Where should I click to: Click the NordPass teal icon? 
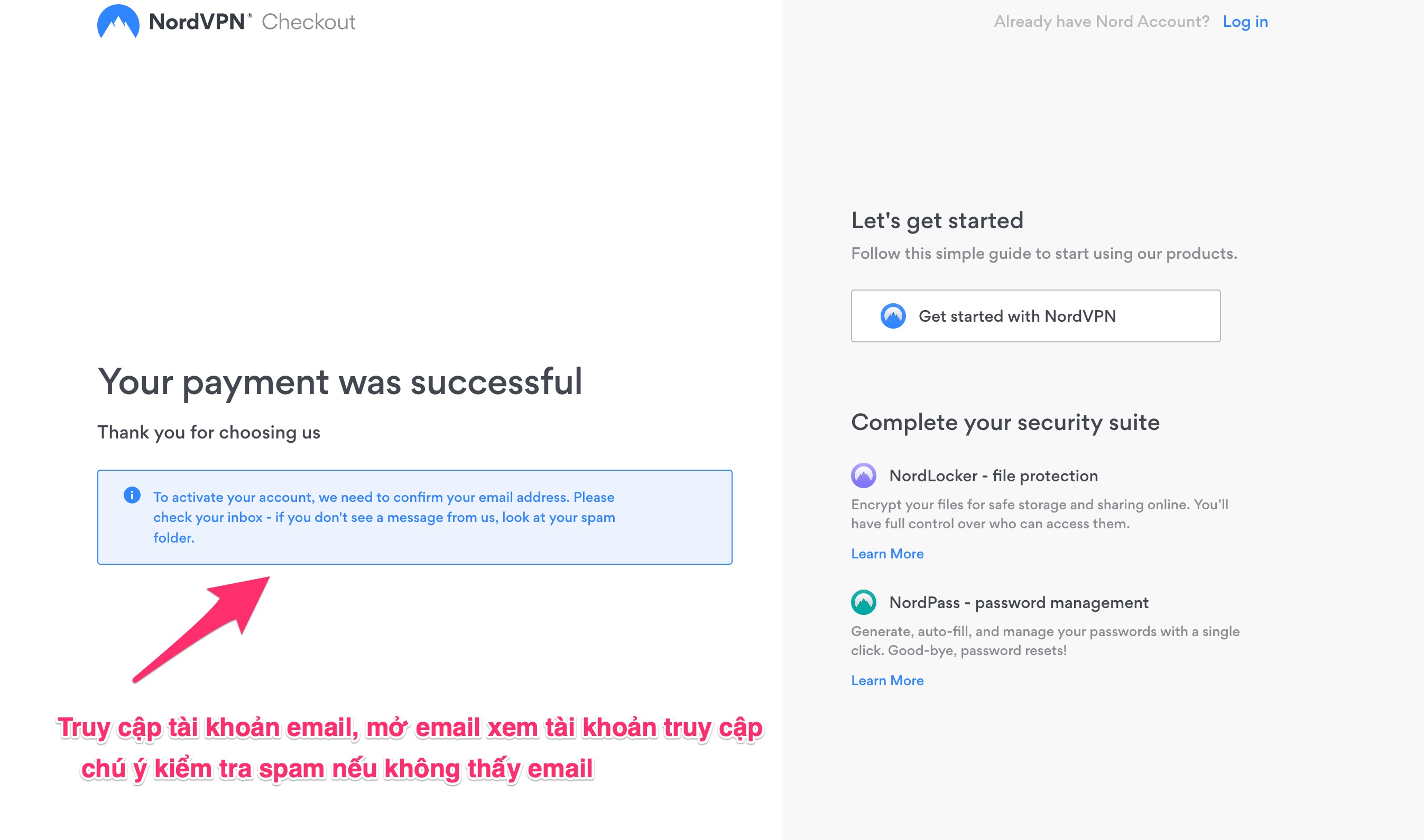[x=864, y=602]
